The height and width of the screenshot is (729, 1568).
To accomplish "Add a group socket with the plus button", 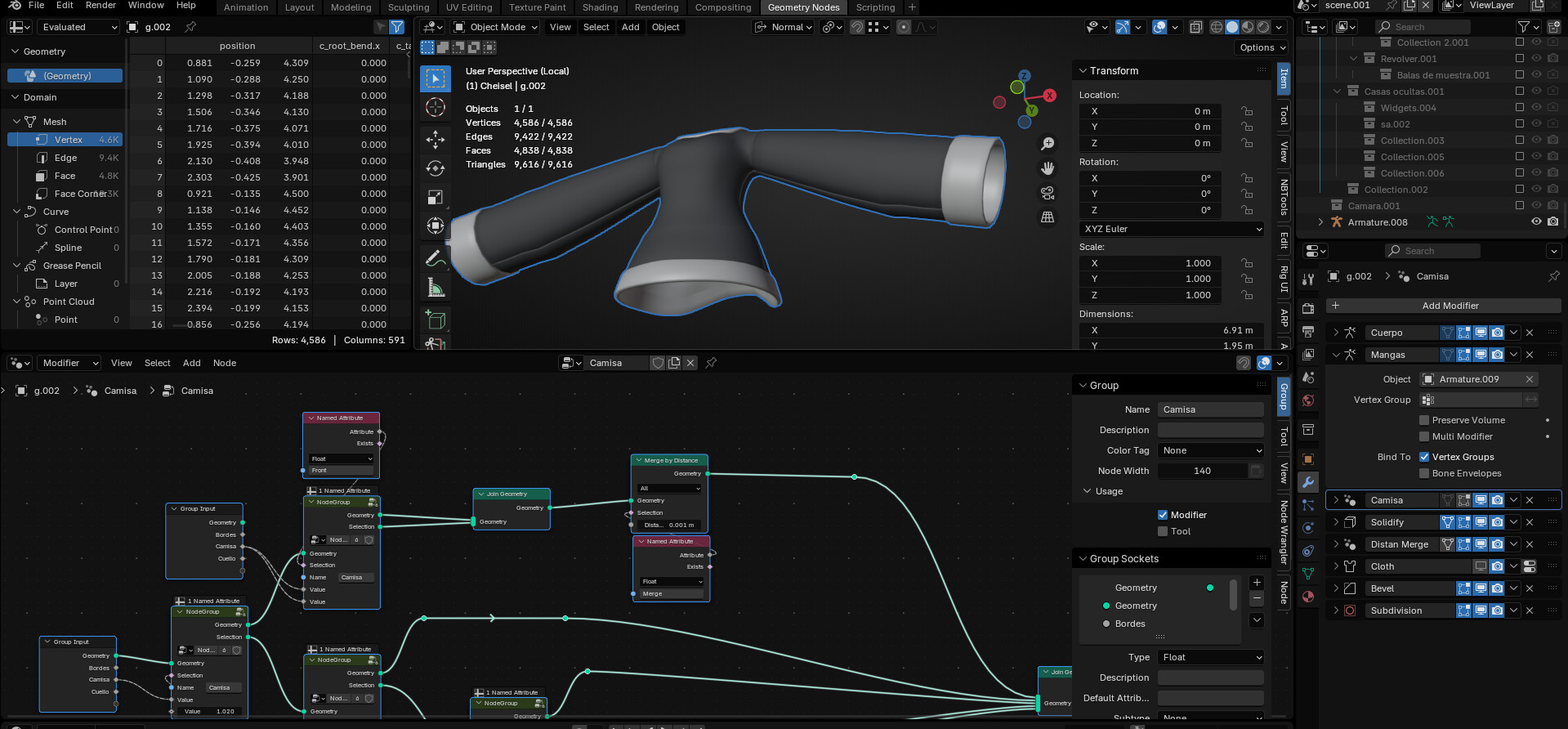I will (1257, 583).
